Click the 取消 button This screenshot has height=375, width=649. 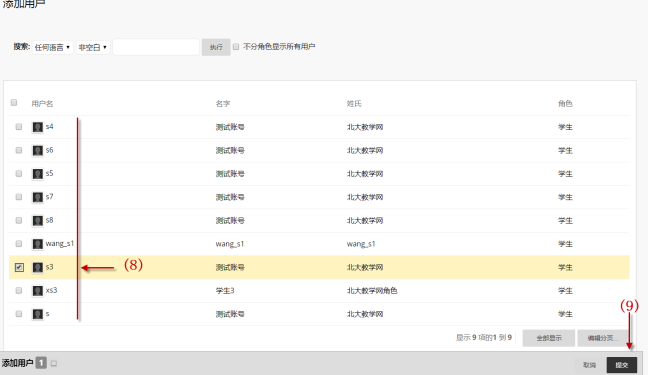(589, 365)
